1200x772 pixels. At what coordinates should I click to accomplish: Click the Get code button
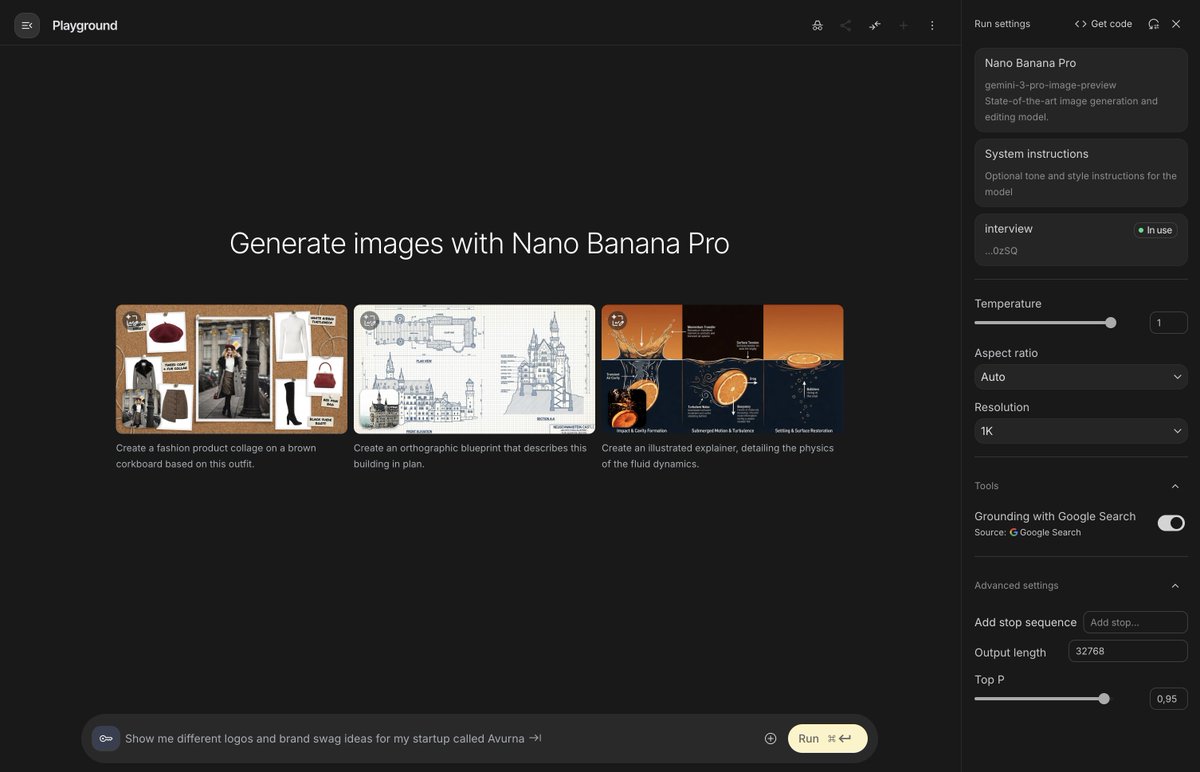point(1103,23)
